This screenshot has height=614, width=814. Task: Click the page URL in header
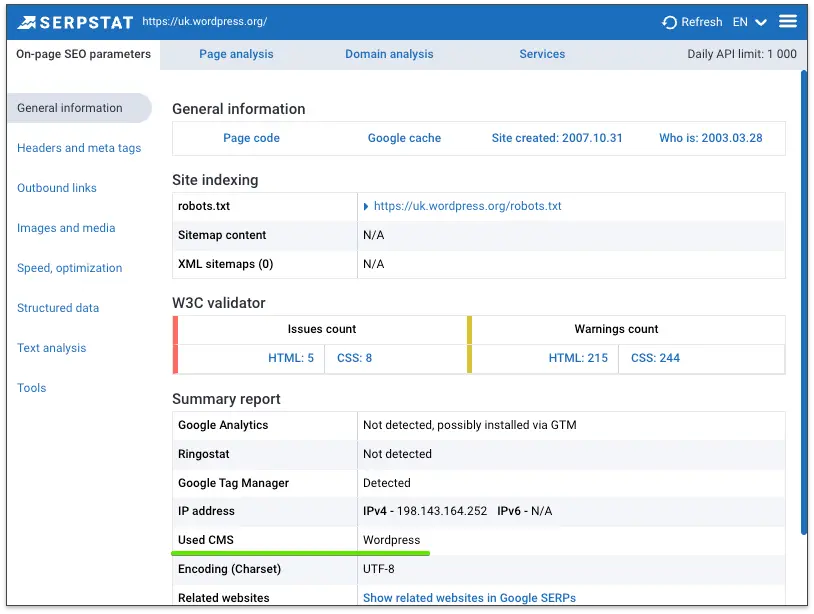pos(205,21)
